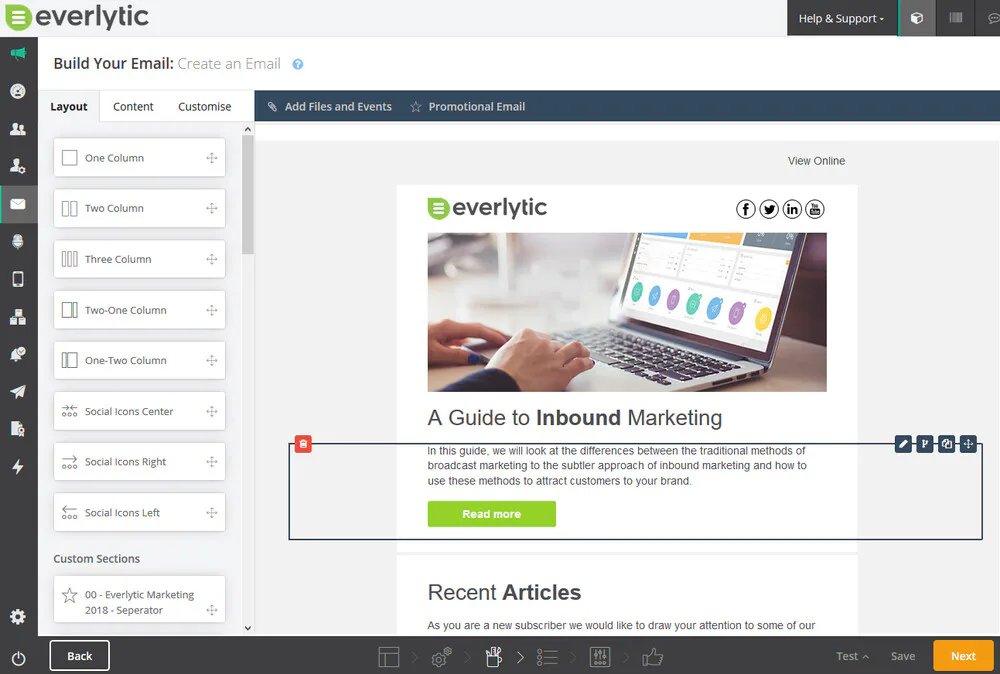Open the blue help tooltip beside Create an Email
This screenshot has height=674, width=1000.
click(x=297, y=63)
